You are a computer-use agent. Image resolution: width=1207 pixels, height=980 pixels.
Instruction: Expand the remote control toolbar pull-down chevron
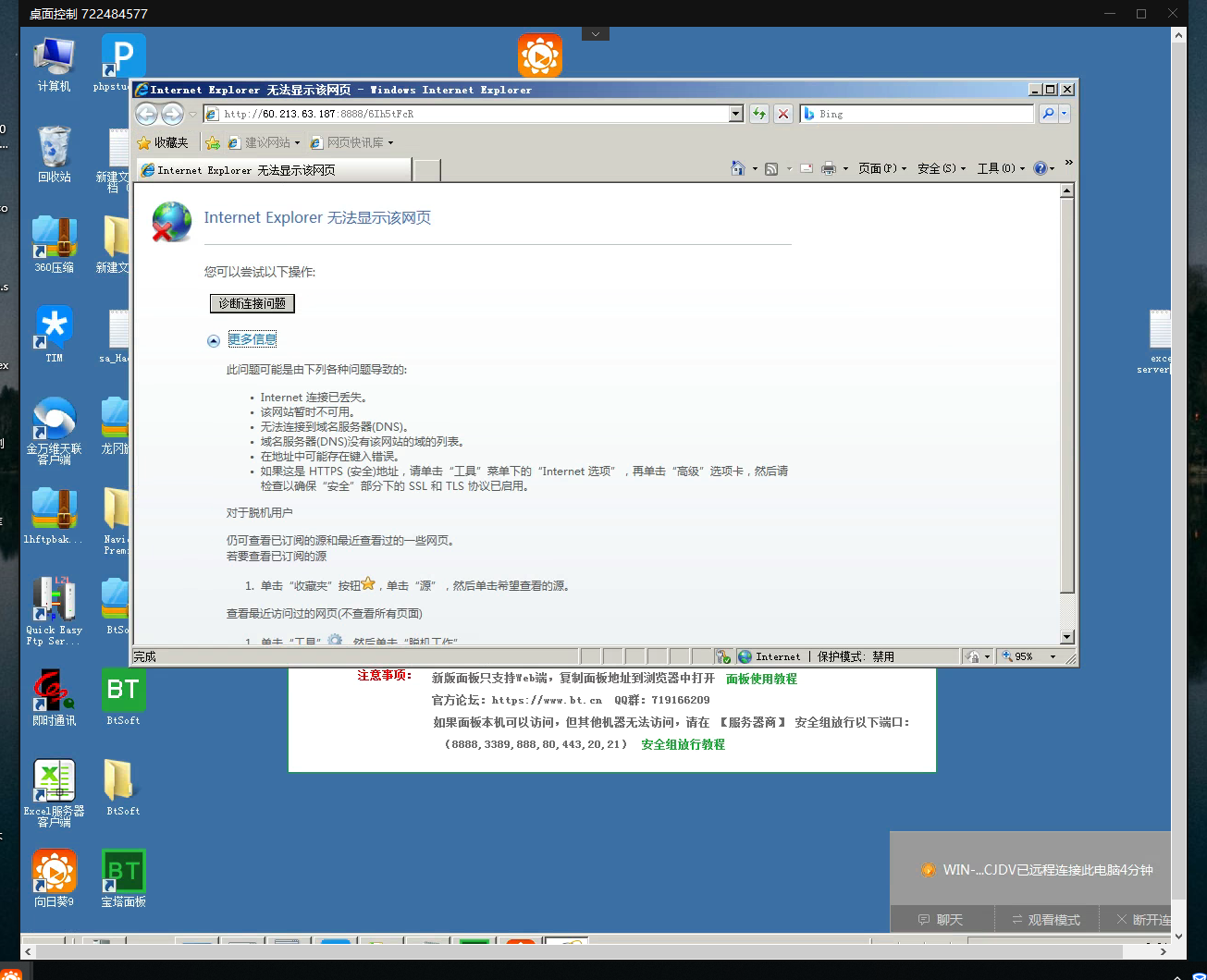tap(596, 34)
